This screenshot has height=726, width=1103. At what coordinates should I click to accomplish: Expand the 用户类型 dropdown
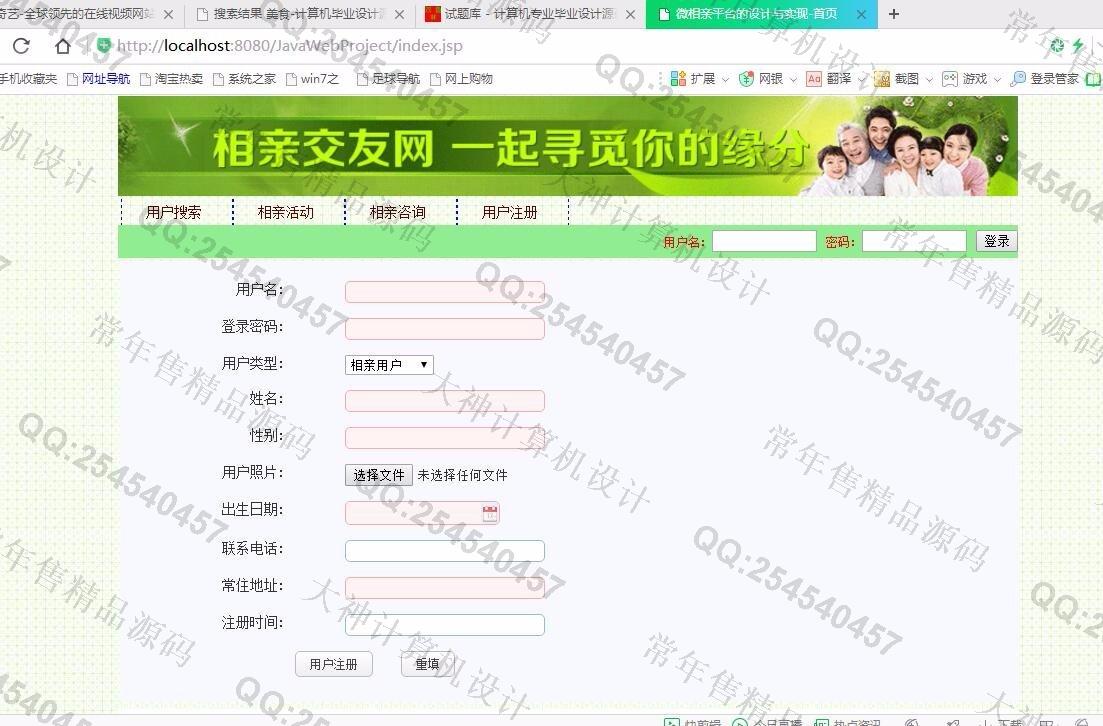click(x=389, y=365)
